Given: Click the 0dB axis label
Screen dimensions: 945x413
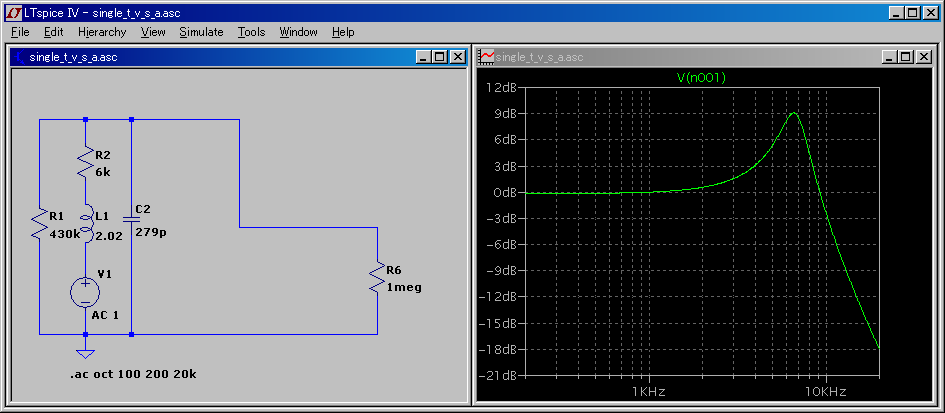Looking at the screenshot, I should (505, 192).
